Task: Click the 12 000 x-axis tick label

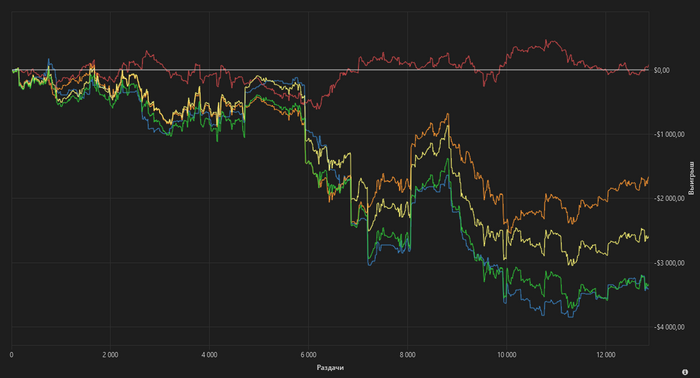Action: 605,355
